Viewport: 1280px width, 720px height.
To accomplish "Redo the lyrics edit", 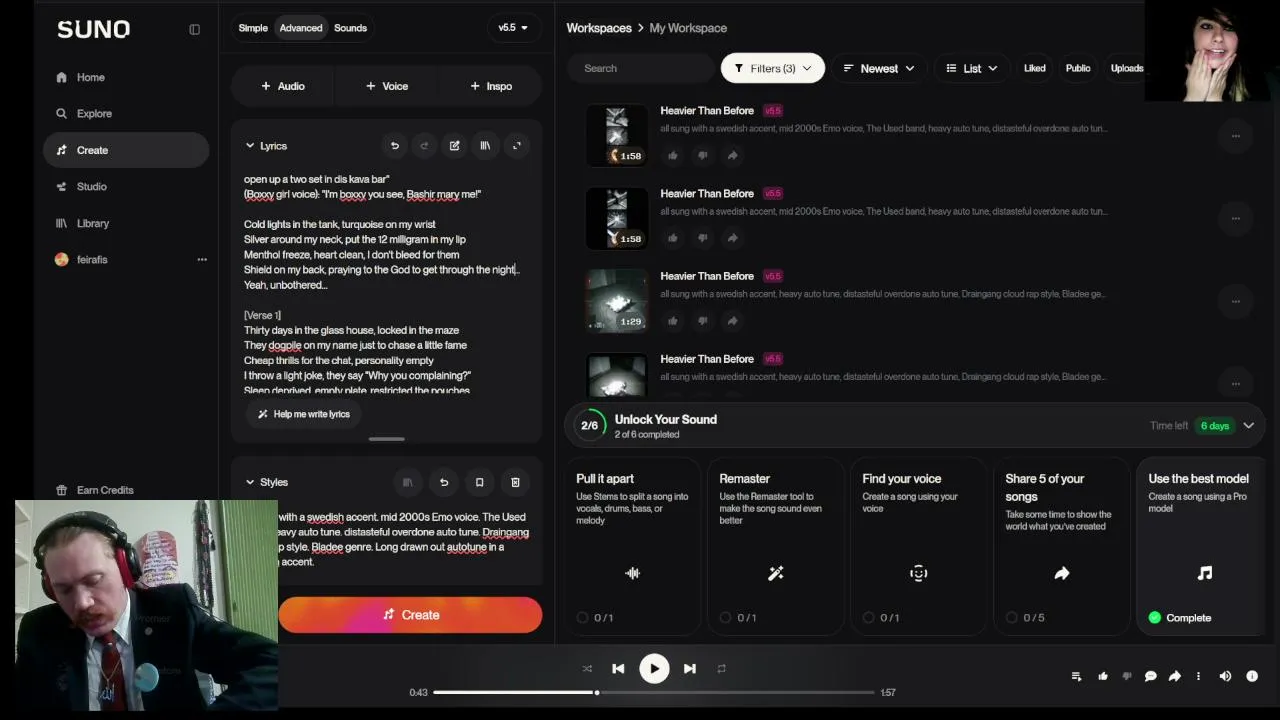I will 424,146.
